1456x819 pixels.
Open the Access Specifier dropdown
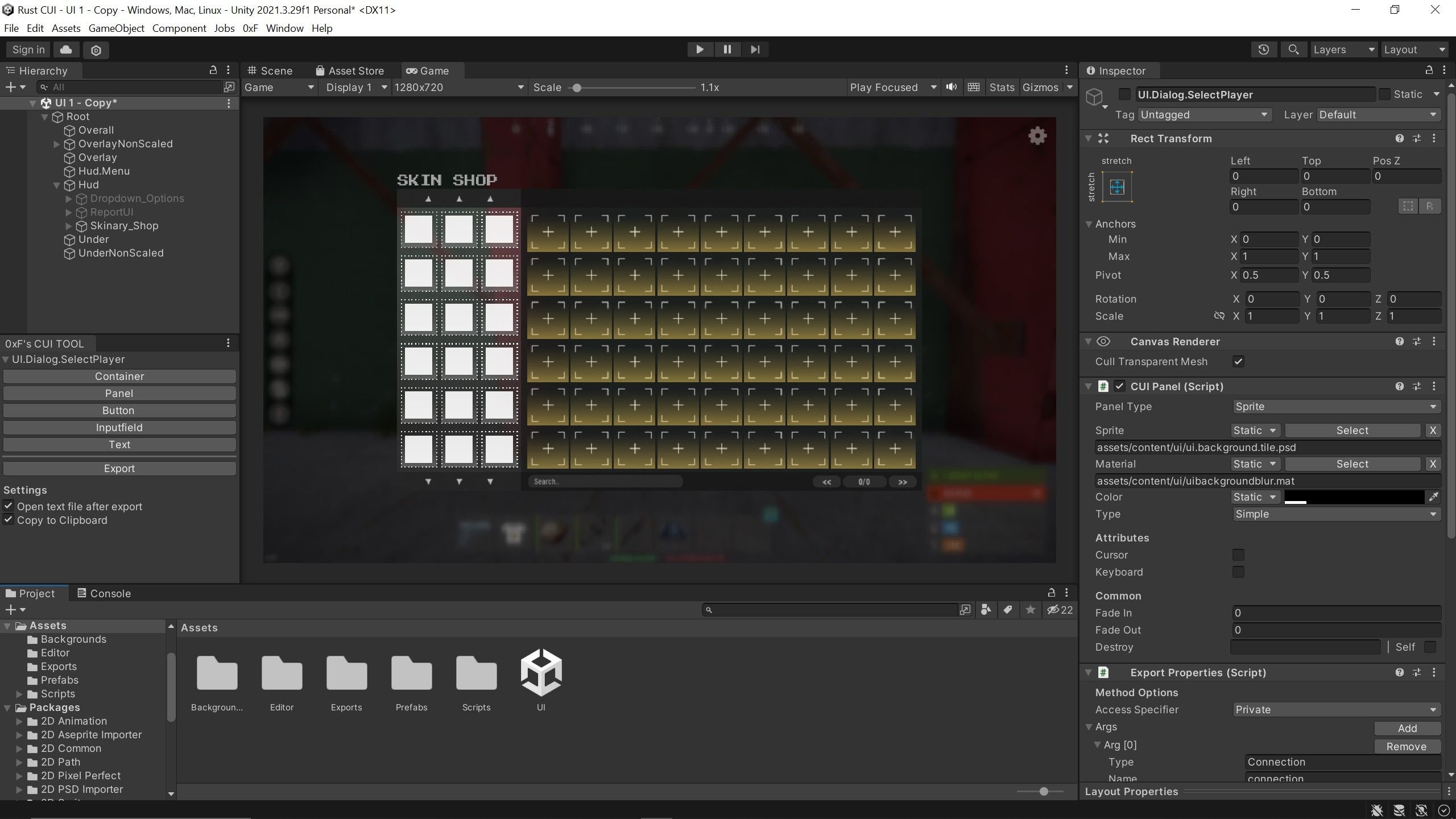[1335, 710]
